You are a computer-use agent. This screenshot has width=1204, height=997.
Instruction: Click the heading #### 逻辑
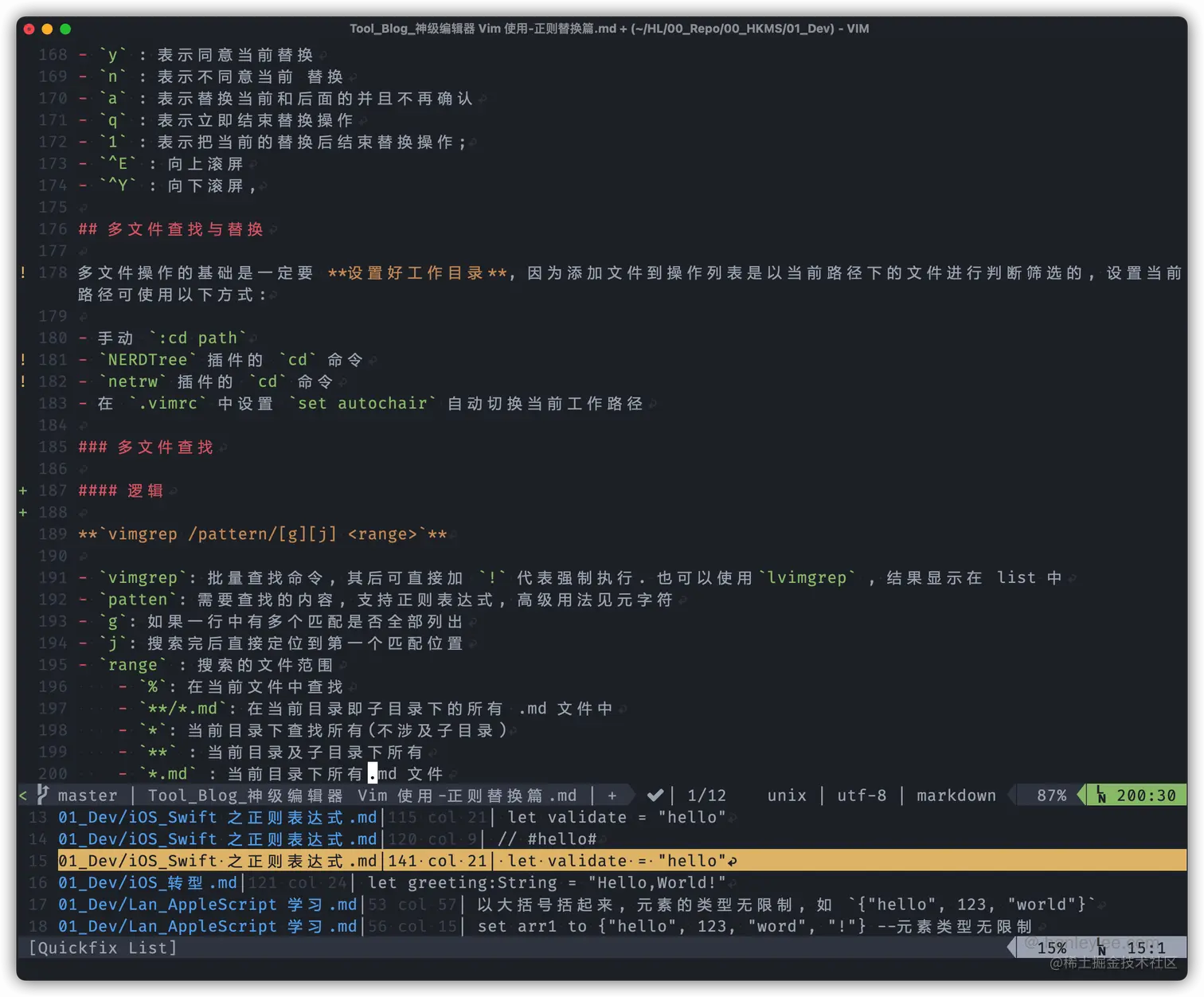point(121,491)
